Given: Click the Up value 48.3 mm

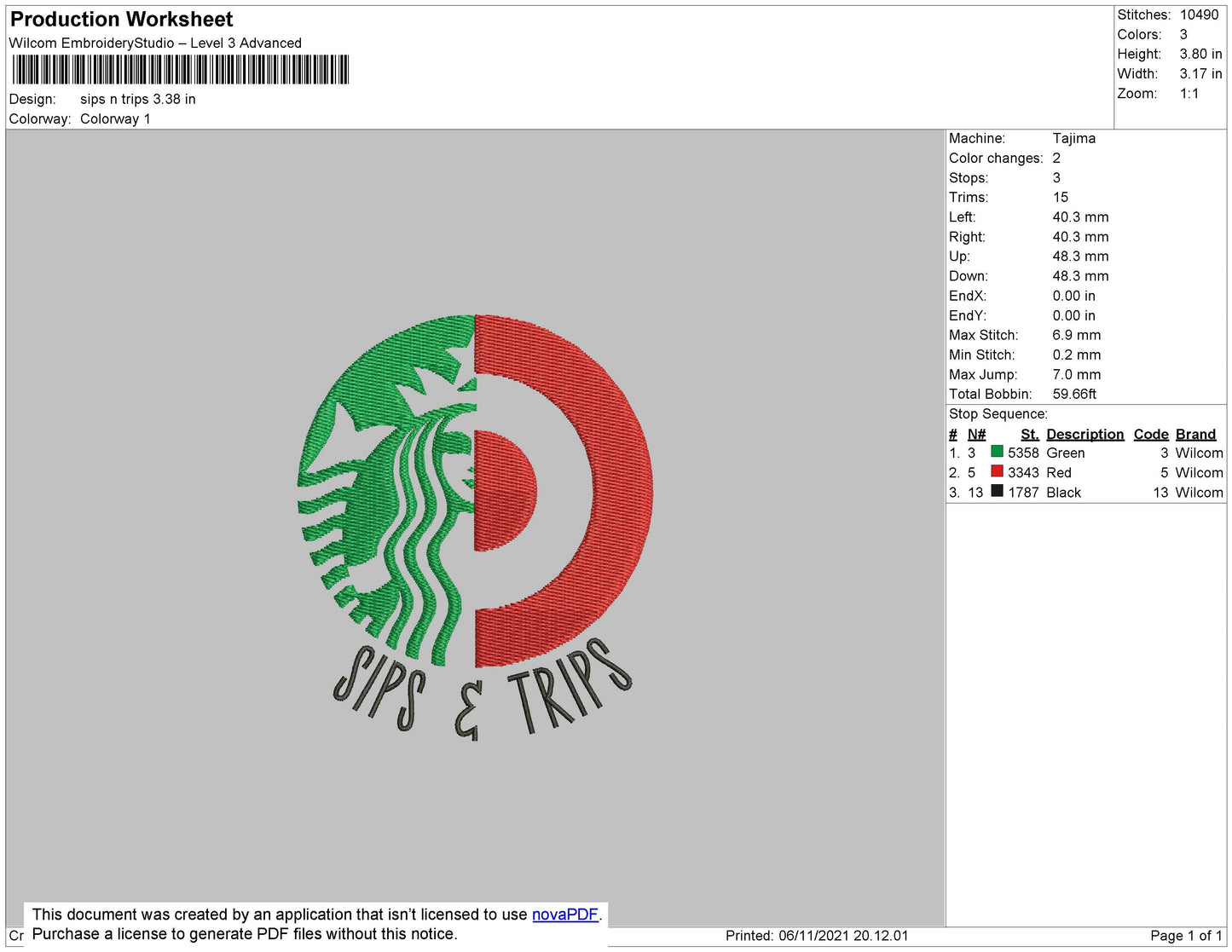Looking at the screenshot, I should pos(1080,256).
